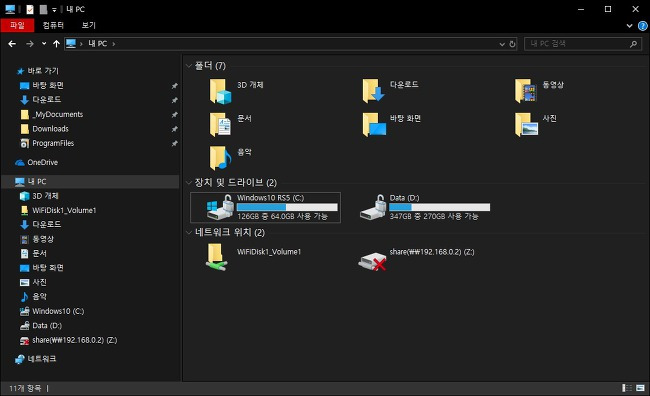
Task: Collapse the 장치 및 드라이브 (2) group
Action: point(189,182)
